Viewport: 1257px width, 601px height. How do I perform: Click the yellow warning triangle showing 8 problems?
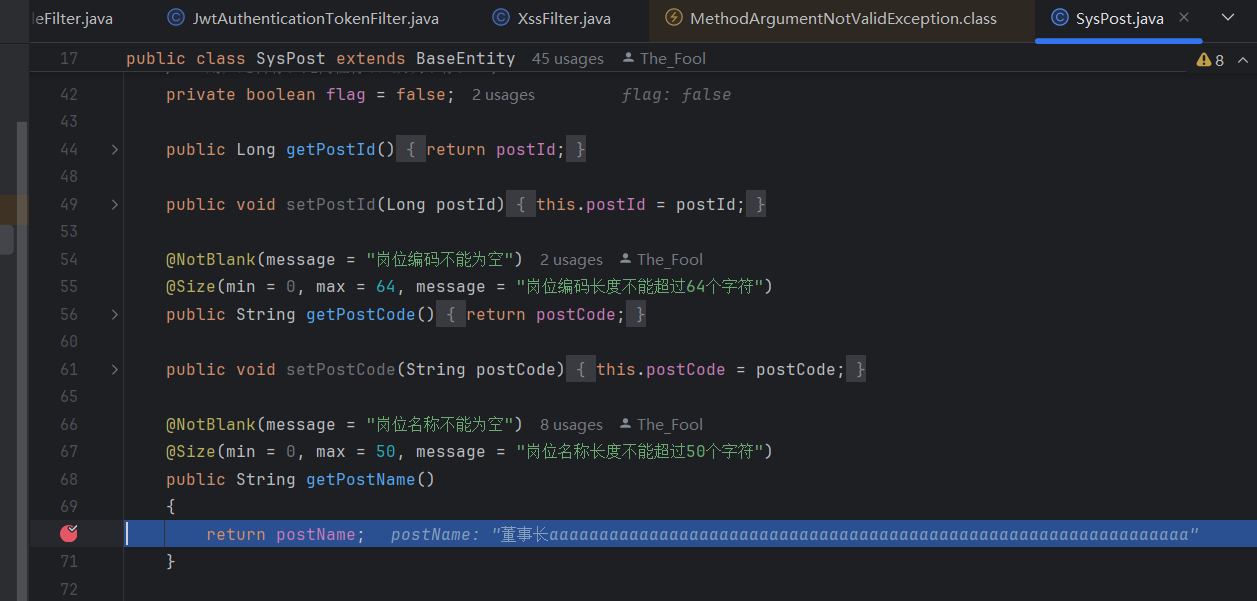point(1203,60)
